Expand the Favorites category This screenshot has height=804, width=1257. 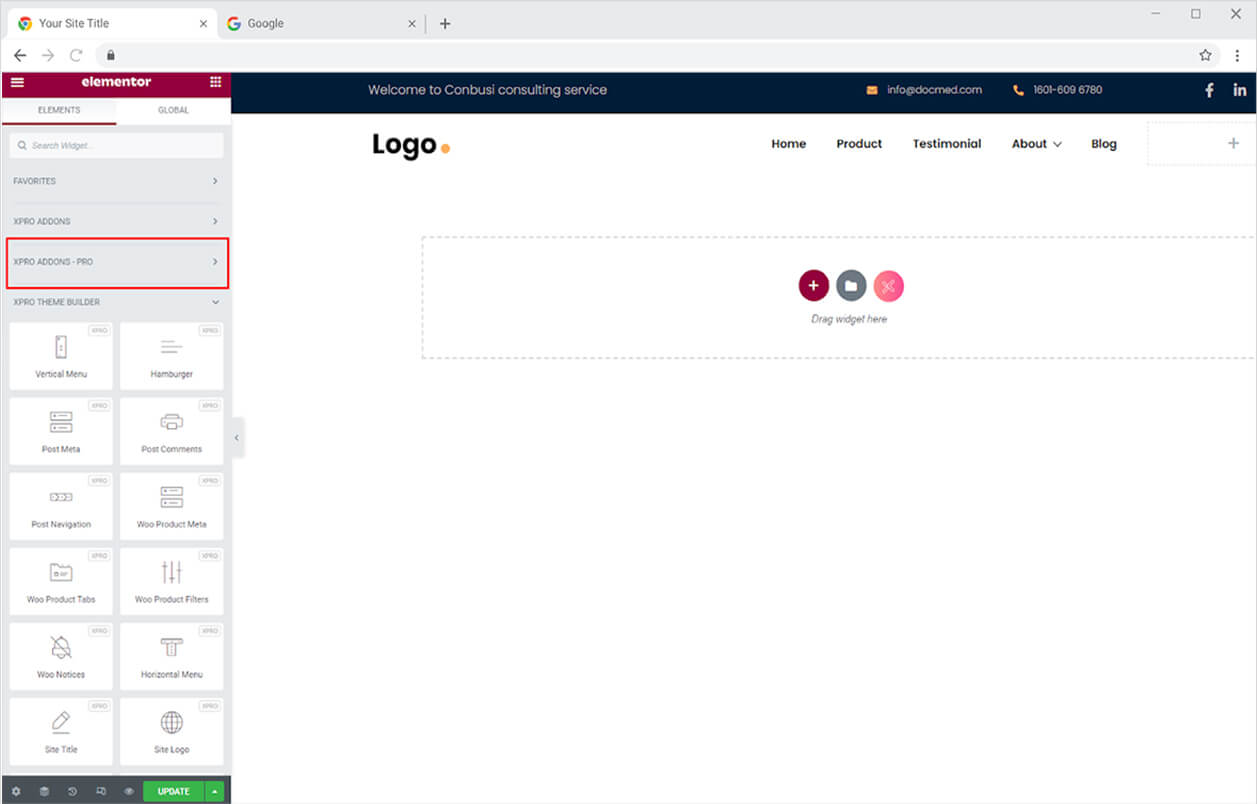tap(116, 181)
